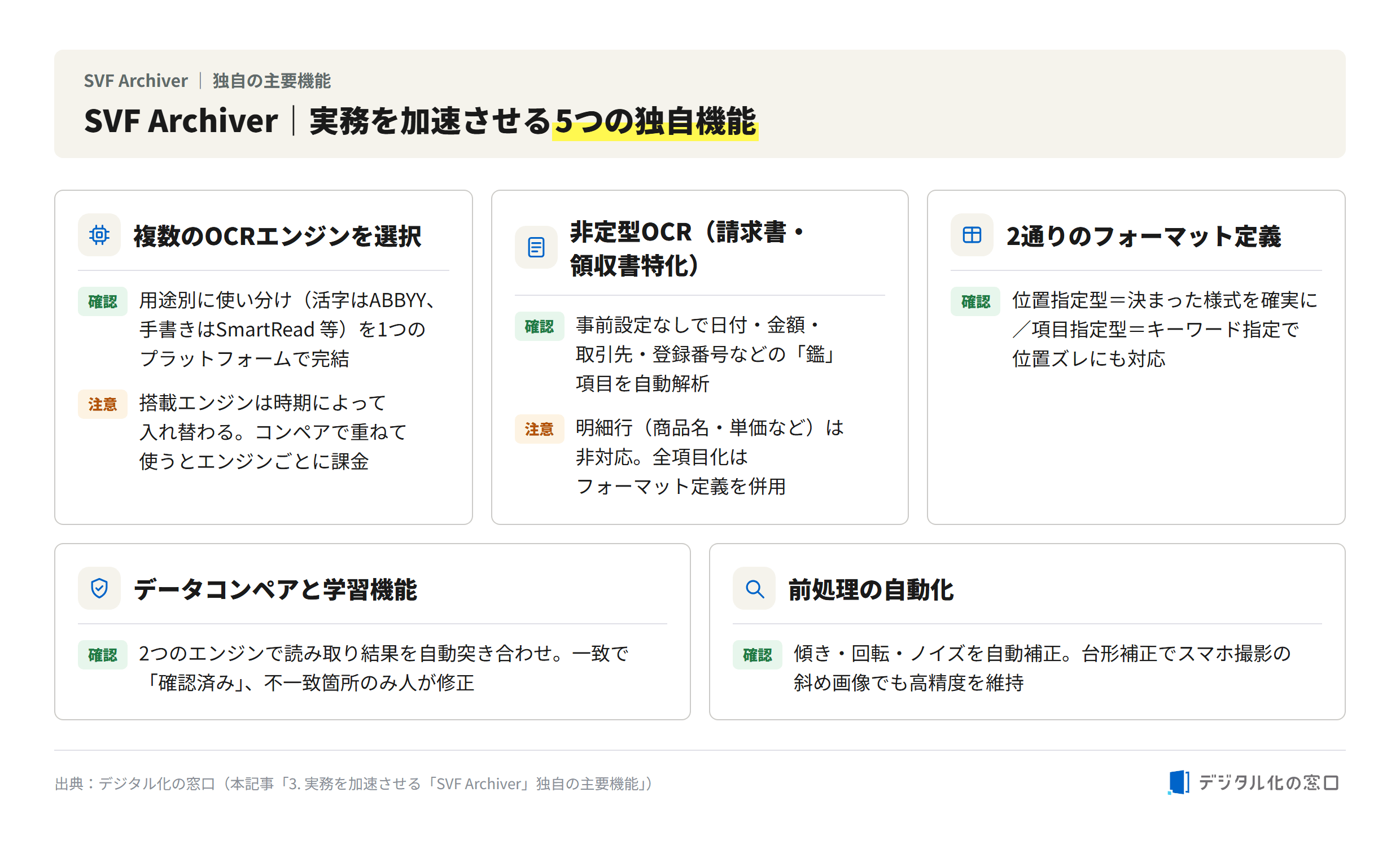Screen dimensions: 1400x849
Task: Click the green 確認 badge in 前処理の自動化 card
Action: [x=757, y=655]
